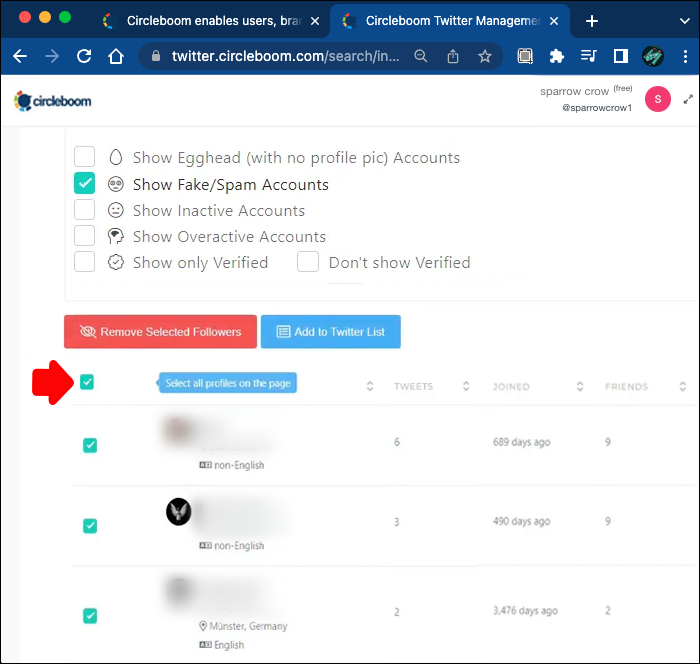Screen dimensions: 700x664
Task: Click the 'Show Fake/Spam Accounts' label
Action: (x=231, y=184)
